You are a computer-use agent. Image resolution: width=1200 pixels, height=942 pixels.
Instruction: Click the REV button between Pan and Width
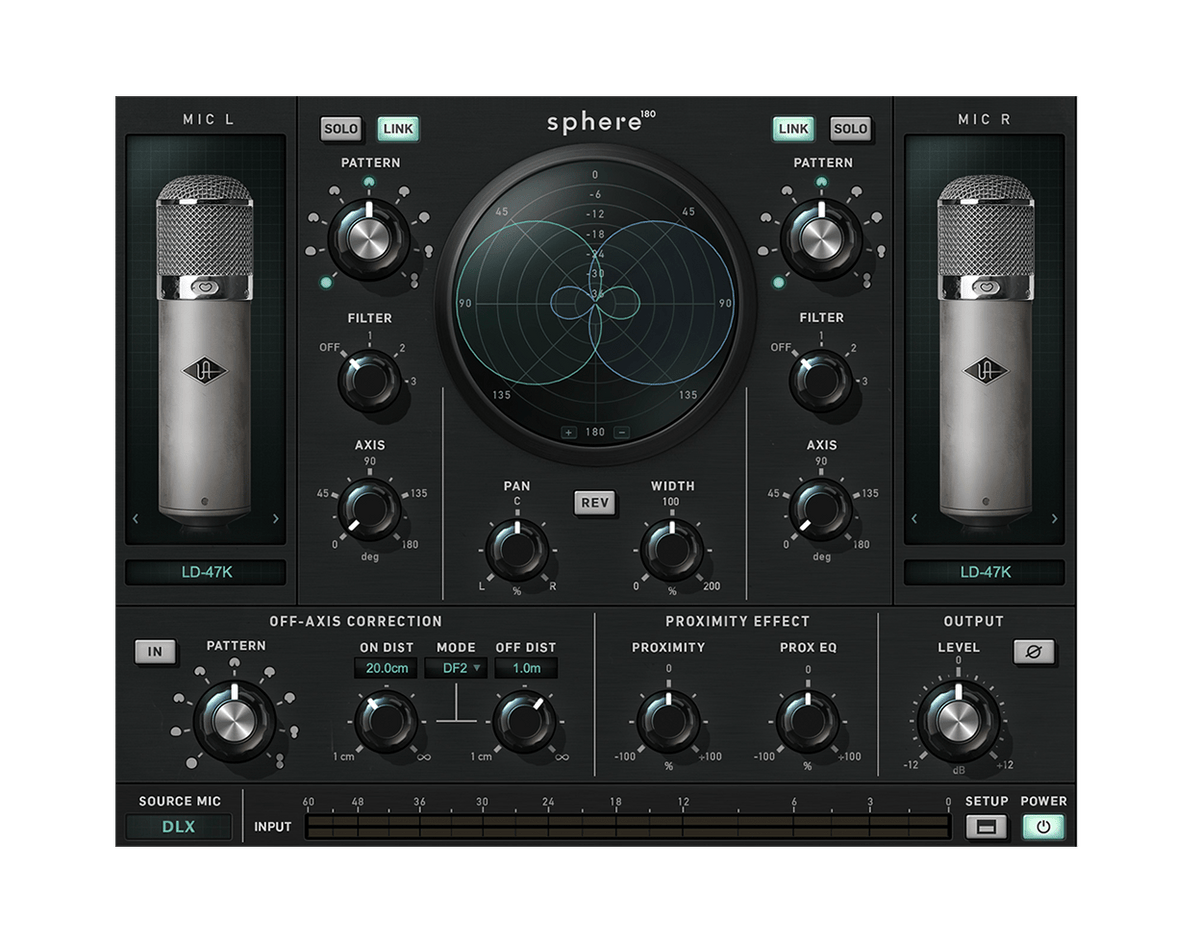tap(593, 503)
